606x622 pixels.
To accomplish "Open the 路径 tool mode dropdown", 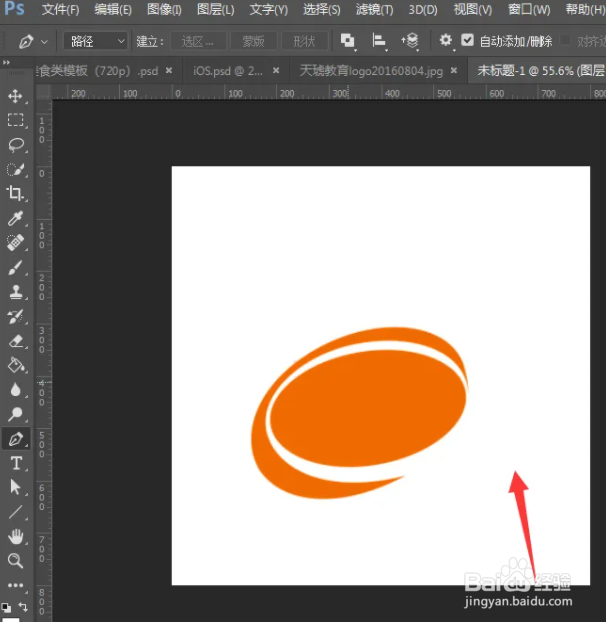I will [96, 41].
